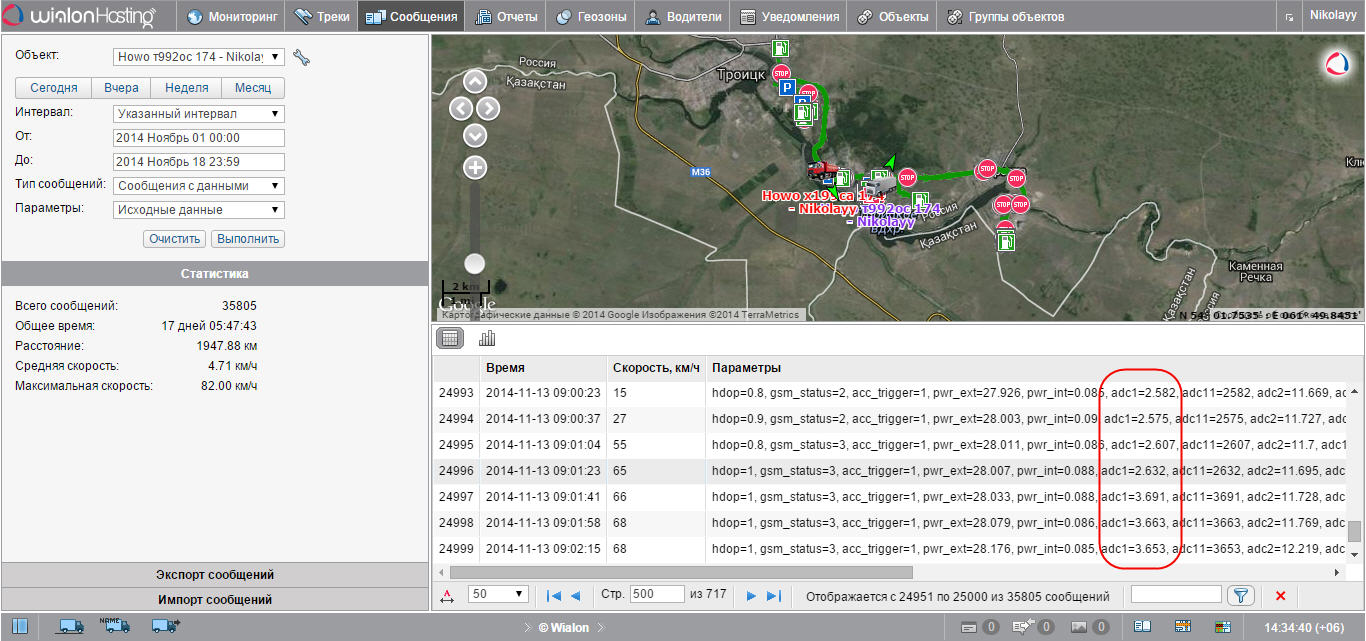Click the Неделя interval button
Viewport: 1366px width, 641px height.
186,88
